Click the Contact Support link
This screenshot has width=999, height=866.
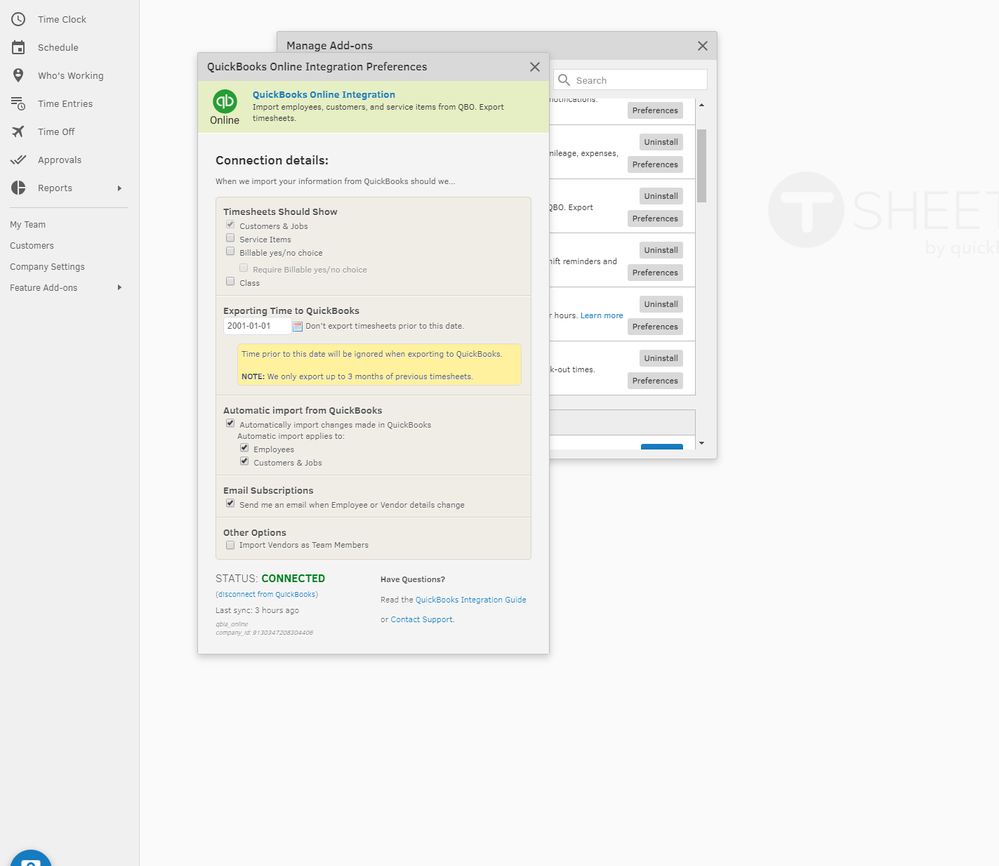pyautogui.click(x=421, y=619)
